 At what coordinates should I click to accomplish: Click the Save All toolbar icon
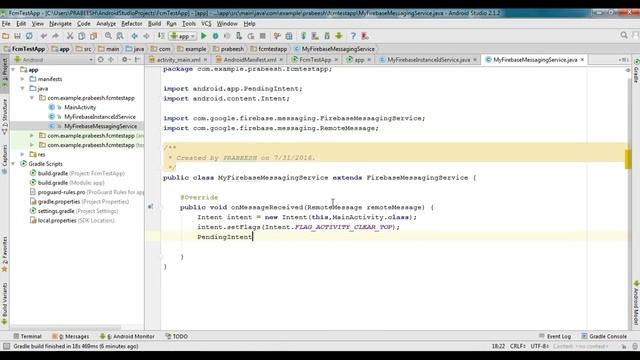point(17,36)
